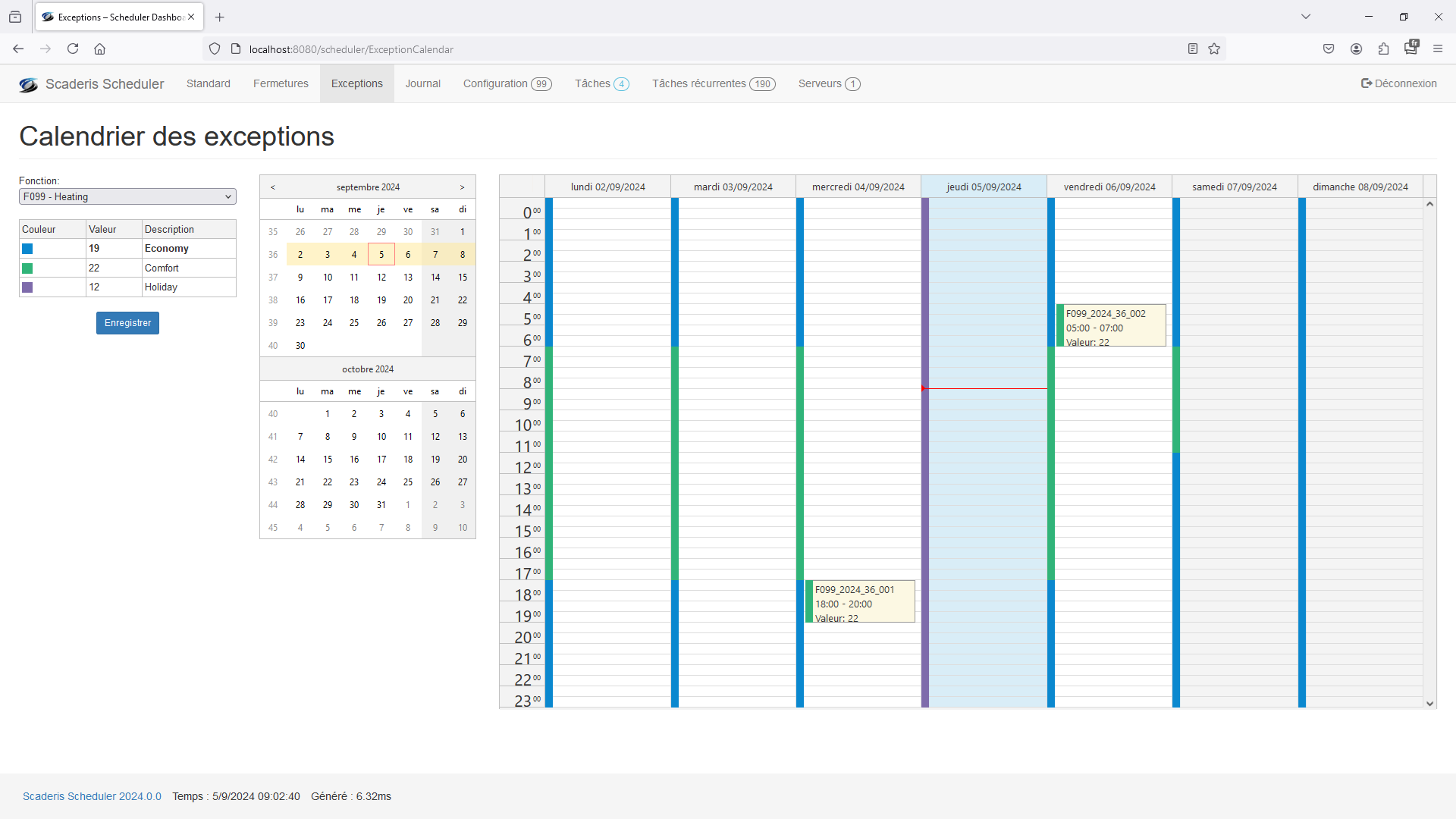Select September 12 in the mini calendar

(381, 278)
